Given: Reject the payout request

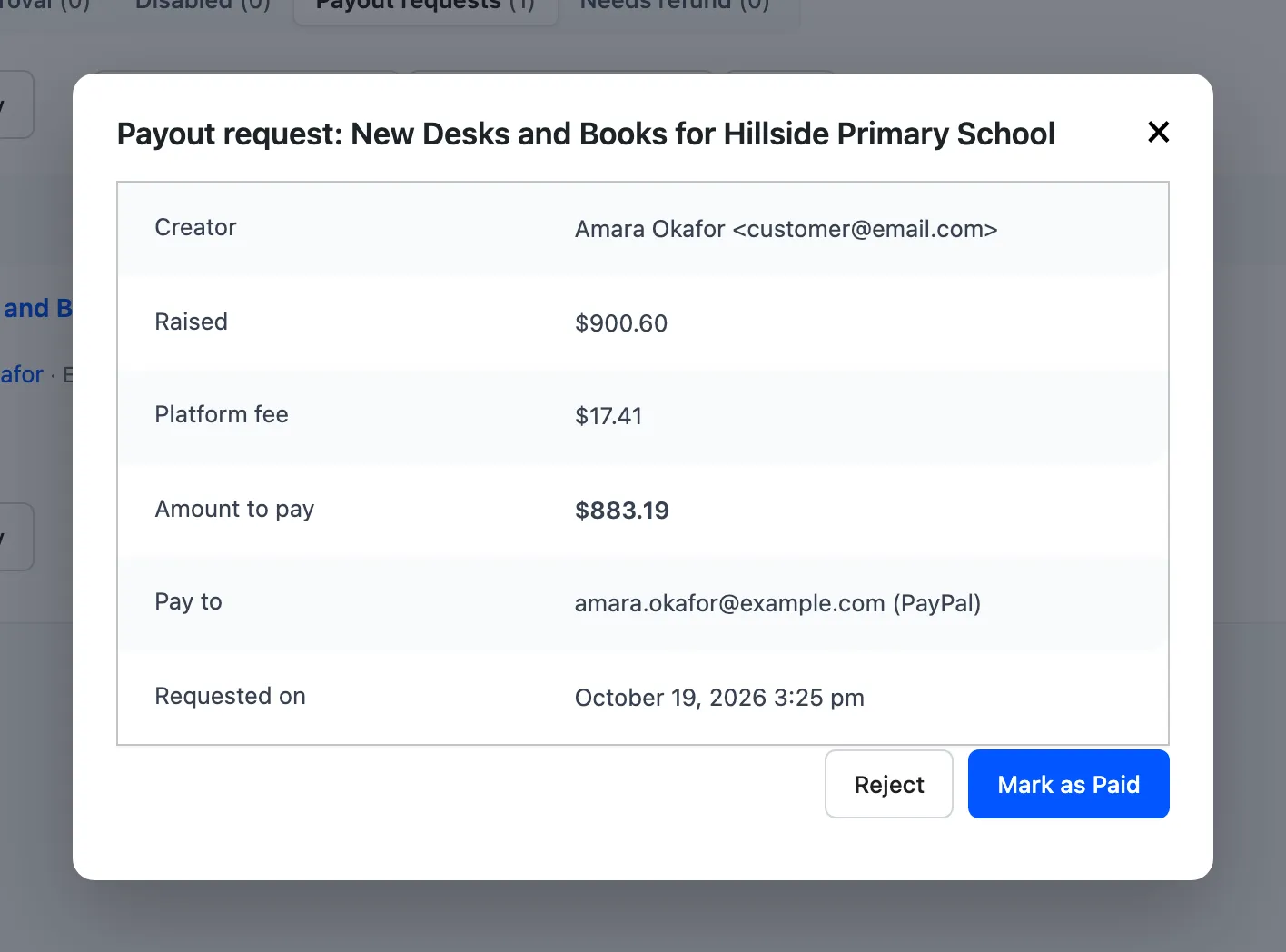Looking at the screenshot, I should [x=888, y=784].
